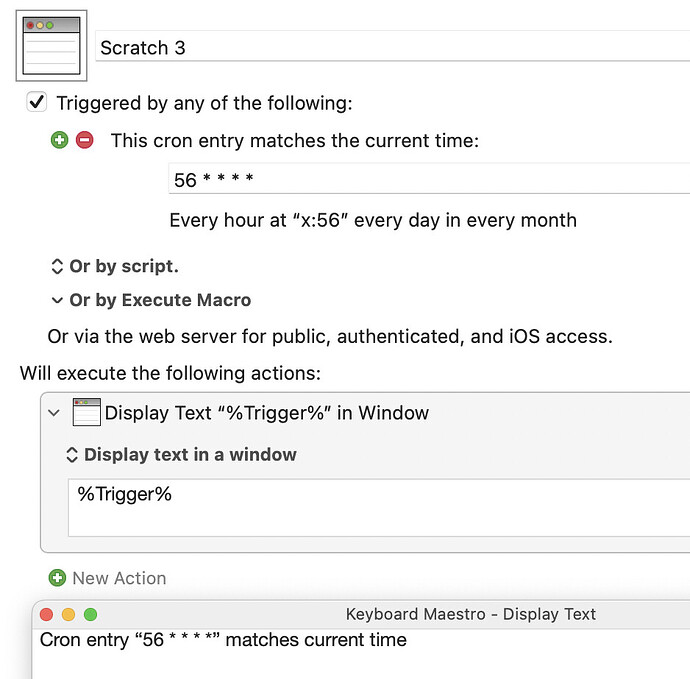Add a trigger with the green plus

tap(59, 141)
